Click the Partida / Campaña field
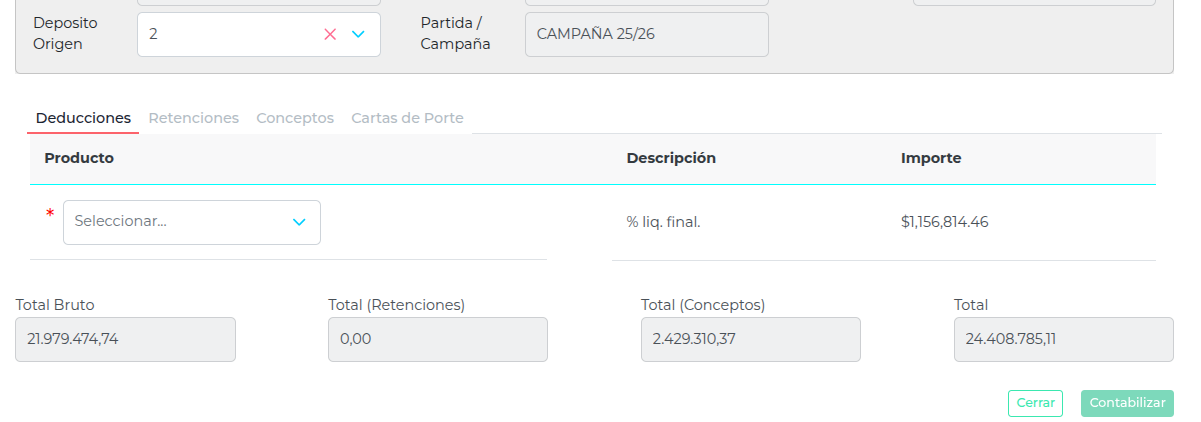This screenshot has width=1201, height=422. click(x=646, y=34)
